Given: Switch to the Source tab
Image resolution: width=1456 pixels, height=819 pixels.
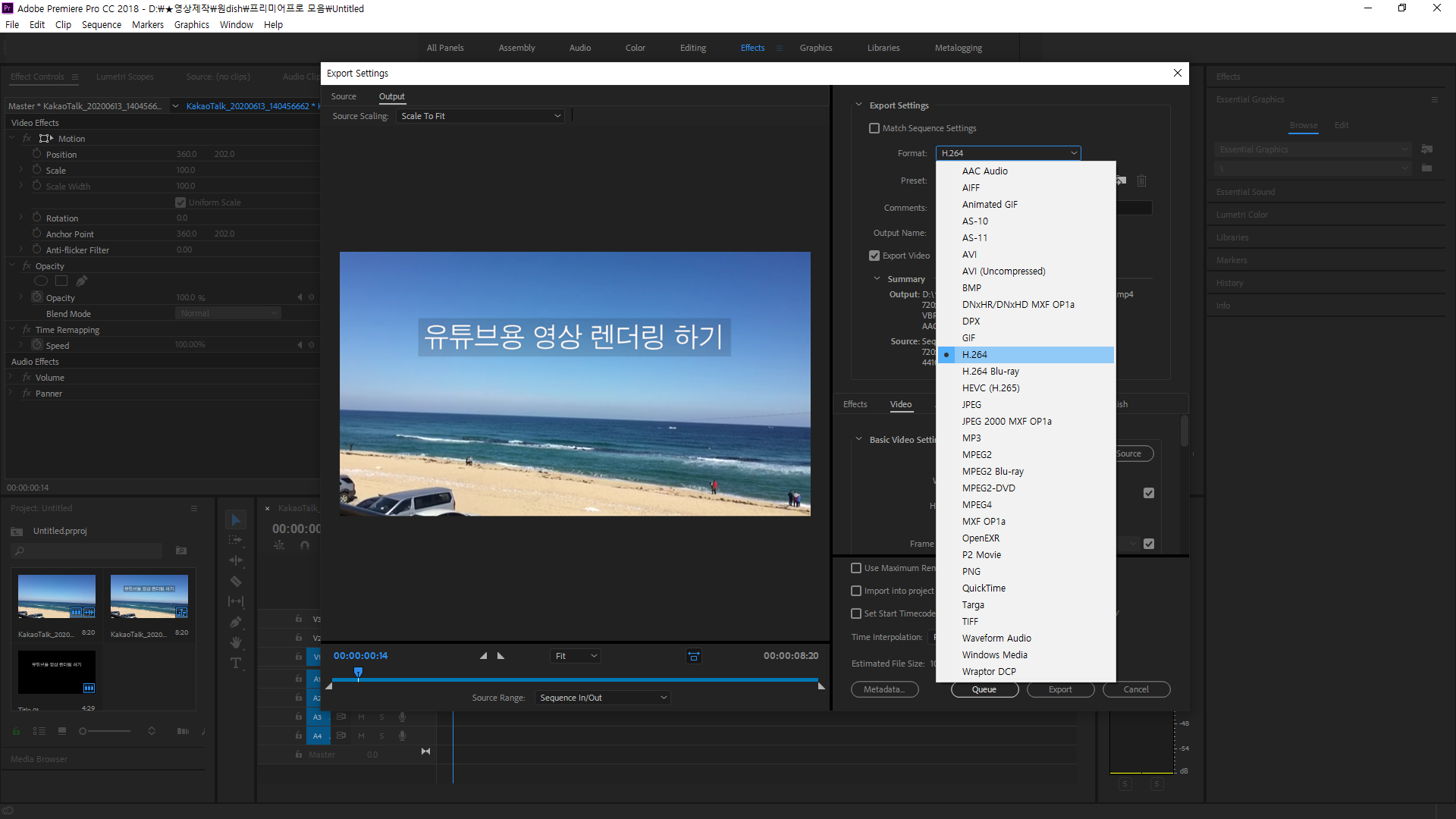Looking at the screenshot, I should coord(344,96).
